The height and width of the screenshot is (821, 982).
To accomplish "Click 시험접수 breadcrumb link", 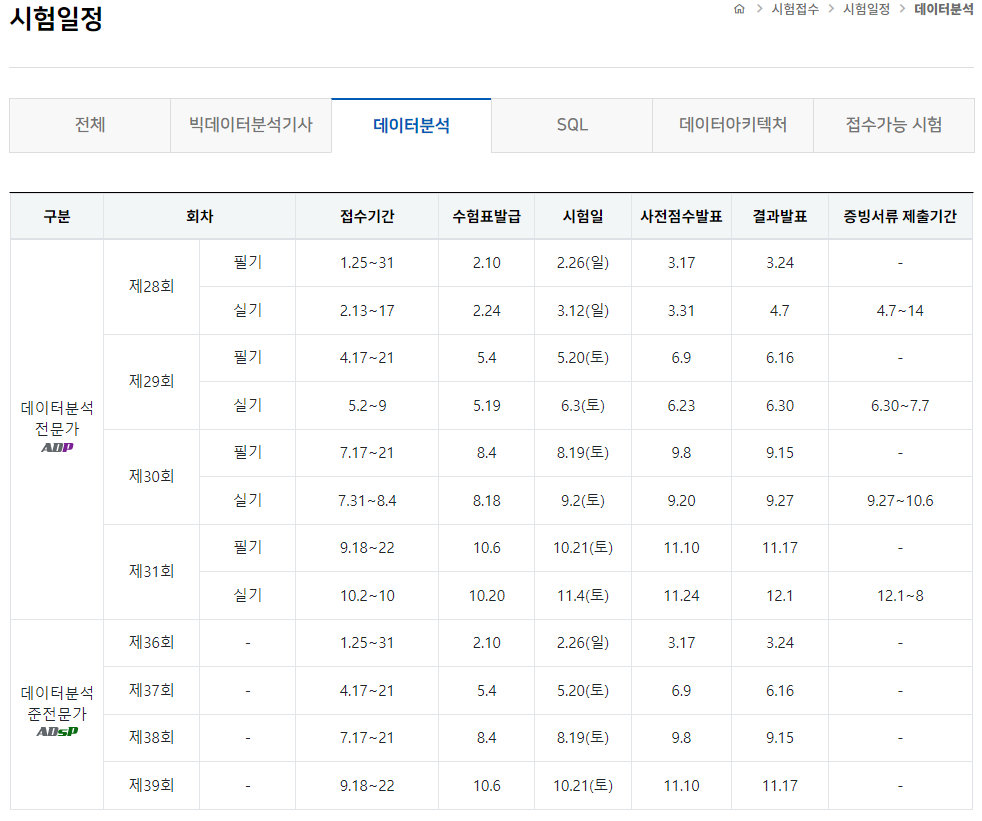I will 795,9.
